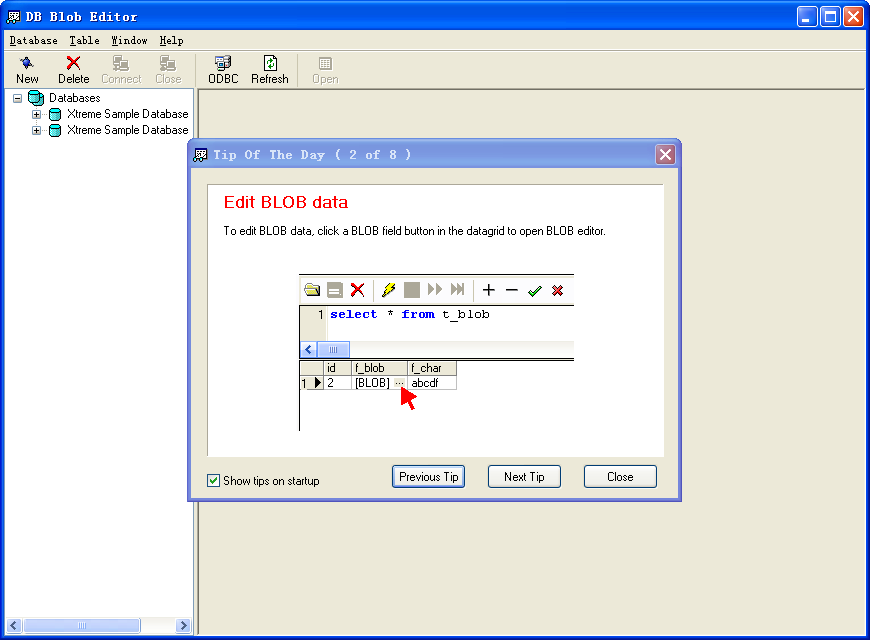Select second Xtreme Sample Database entry

(127, 130)
